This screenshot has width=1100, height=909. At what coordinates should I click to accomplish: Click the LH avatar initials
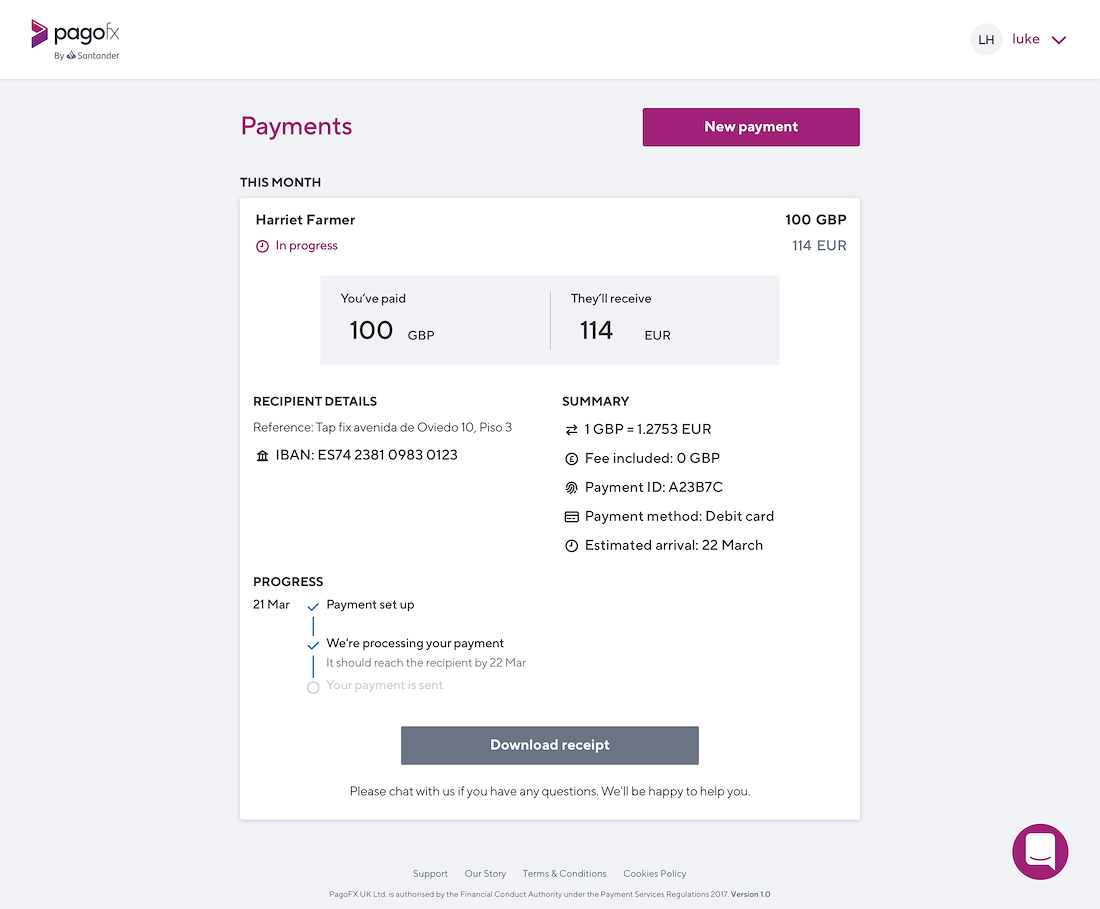coord(986,40)
